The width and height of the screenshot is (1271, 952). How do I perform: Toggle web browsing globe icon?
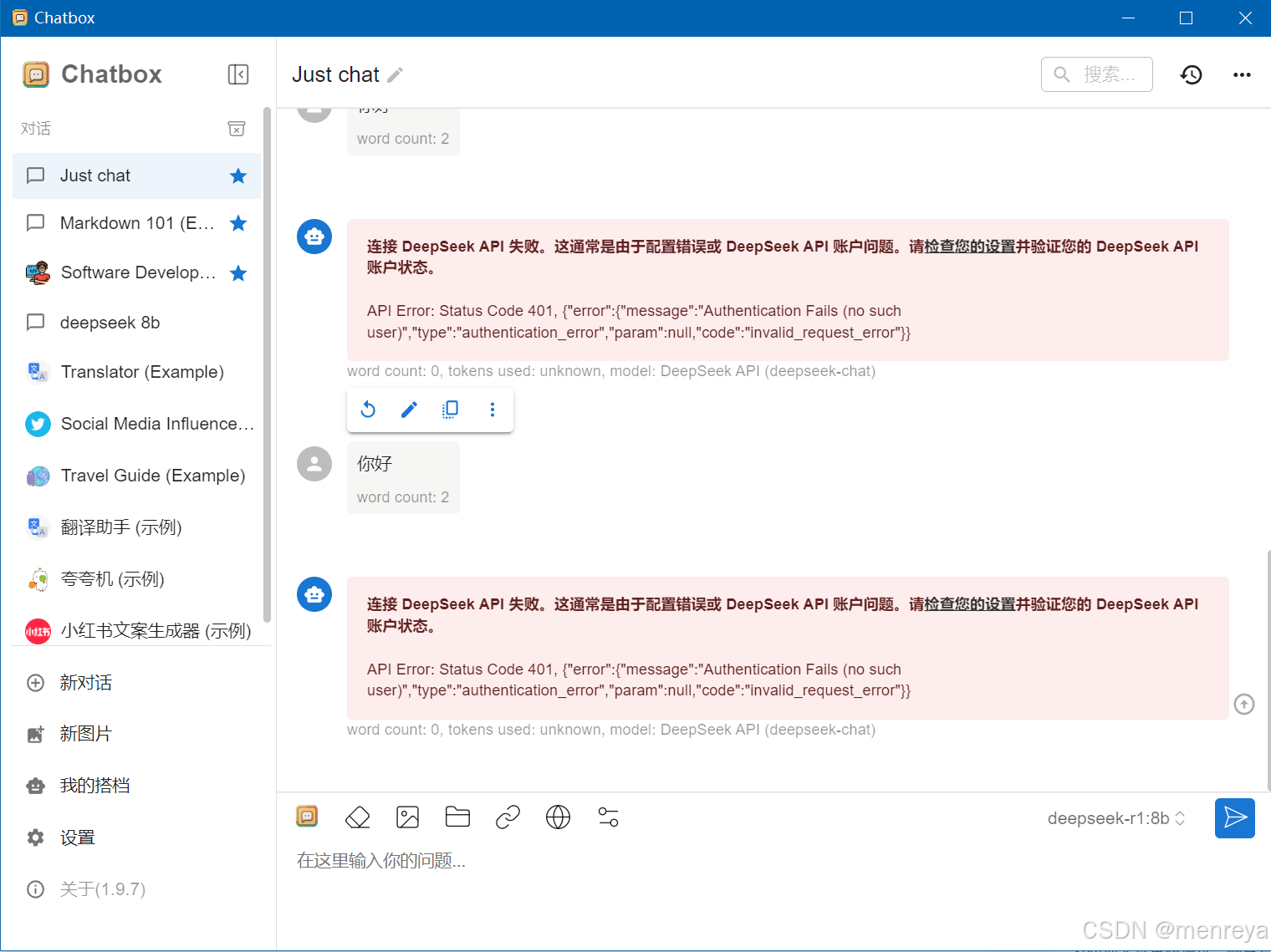pos(558,817)
